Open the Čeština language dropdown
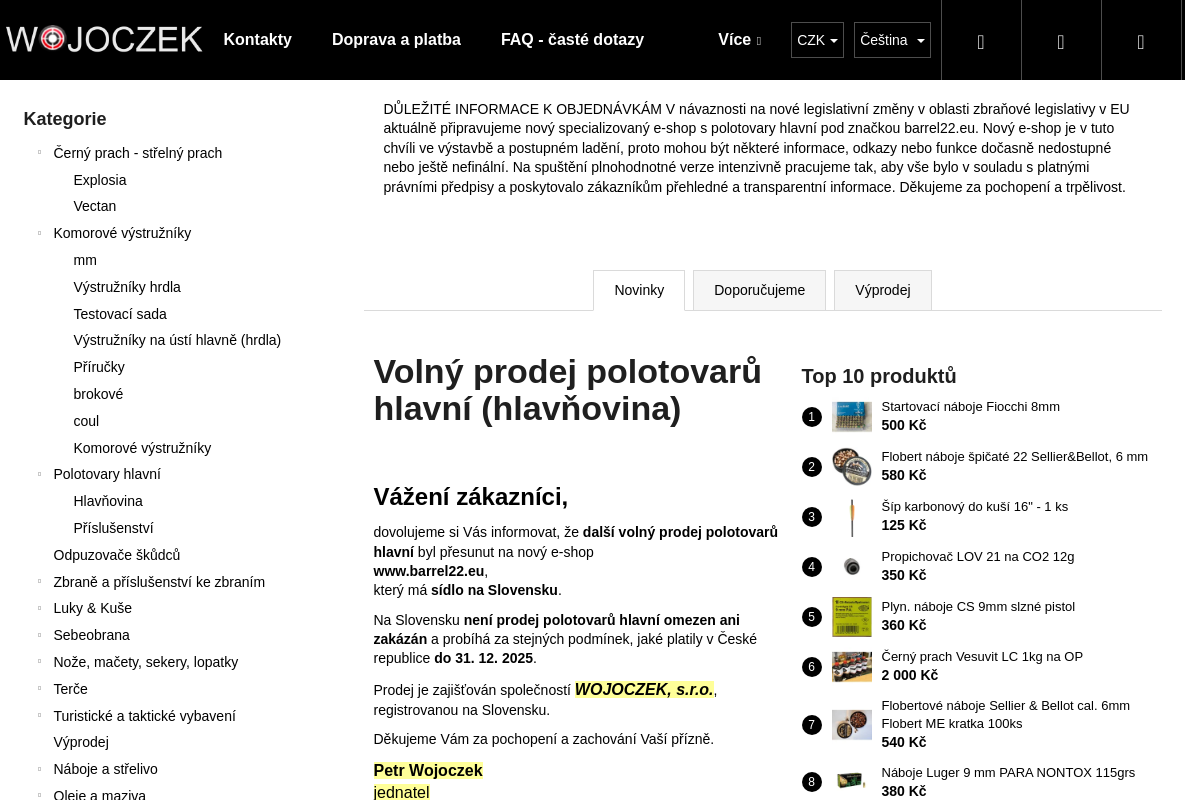The height and width of the screenshot is (800, 1200). pyautogui.click(x=892, y=40)
